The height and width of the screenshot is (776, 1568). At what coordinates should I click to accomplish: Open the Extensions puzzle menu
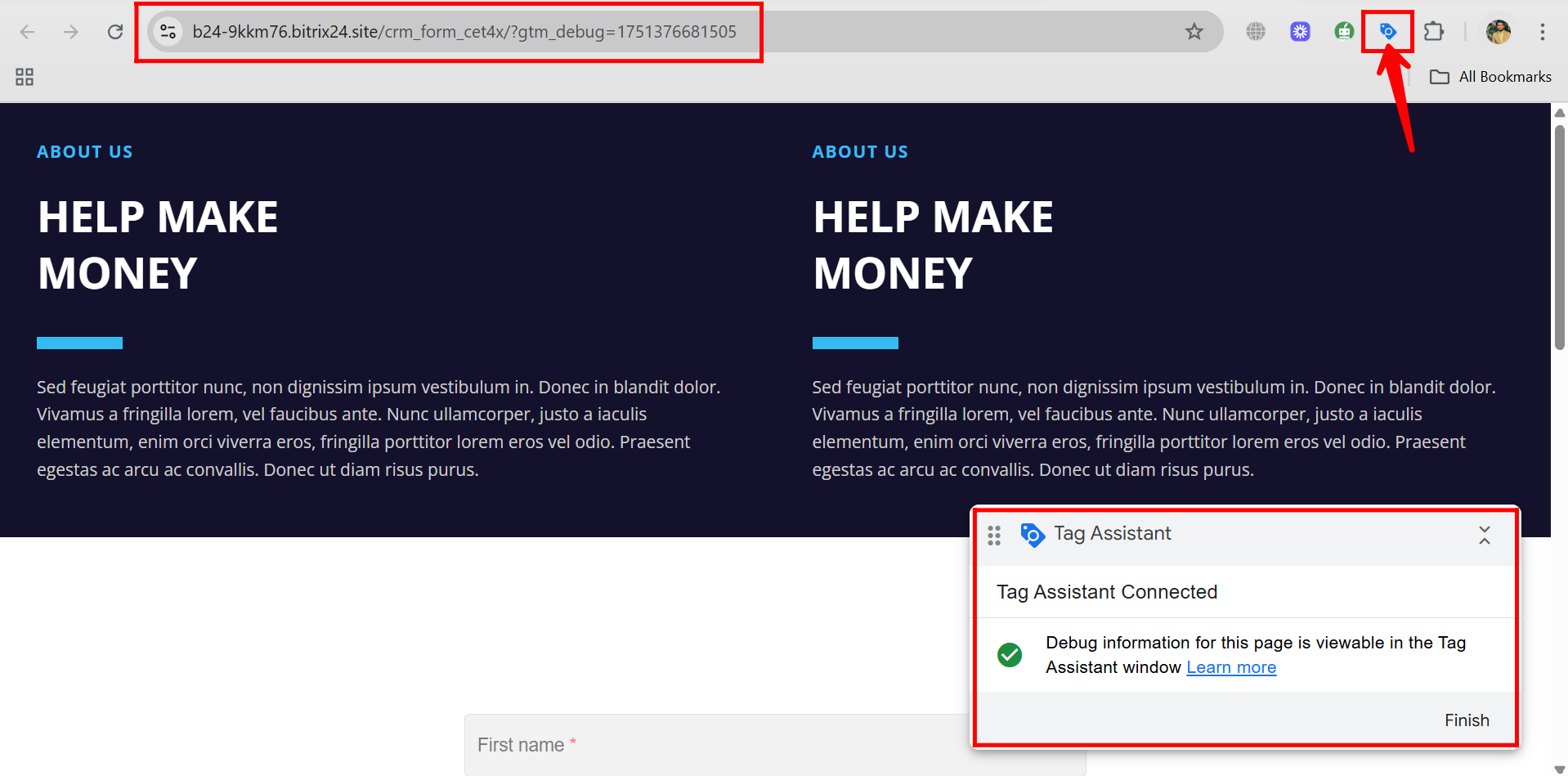[1434, 32]
